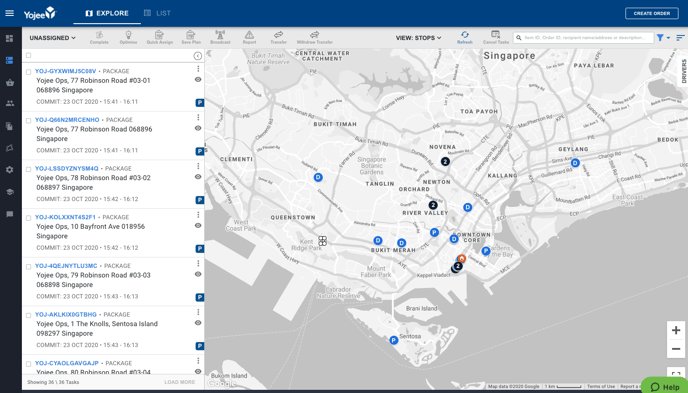
Task: Click the Load More button
Action: click(x=180, y=382)
